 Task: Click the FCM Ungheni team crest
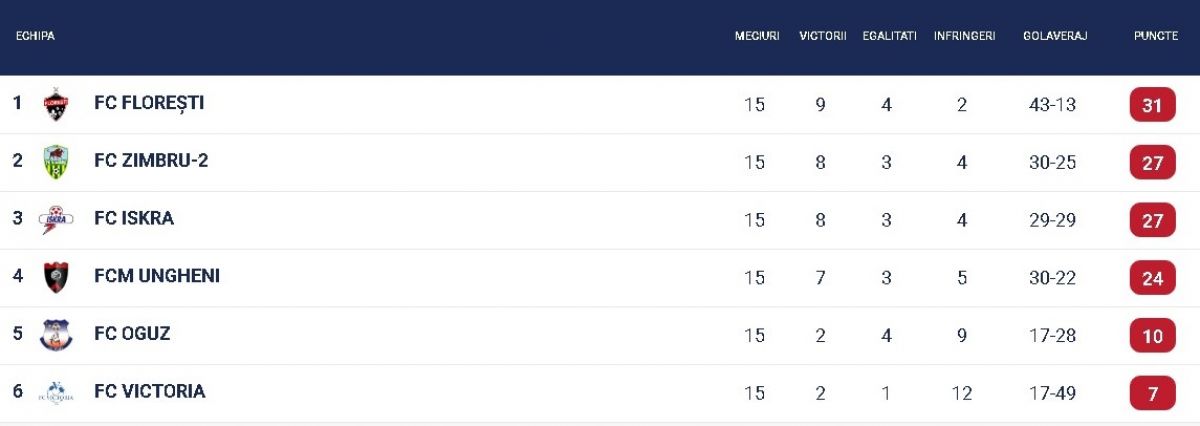(x=56, y=277)
